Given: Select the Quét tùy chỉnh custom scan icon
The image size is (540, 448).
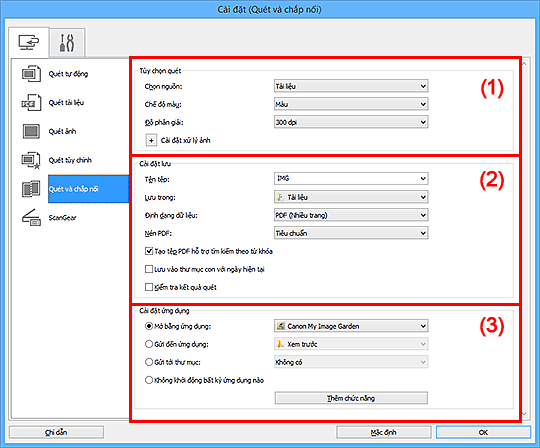Looking at the screenshot, I should point(31,160).
